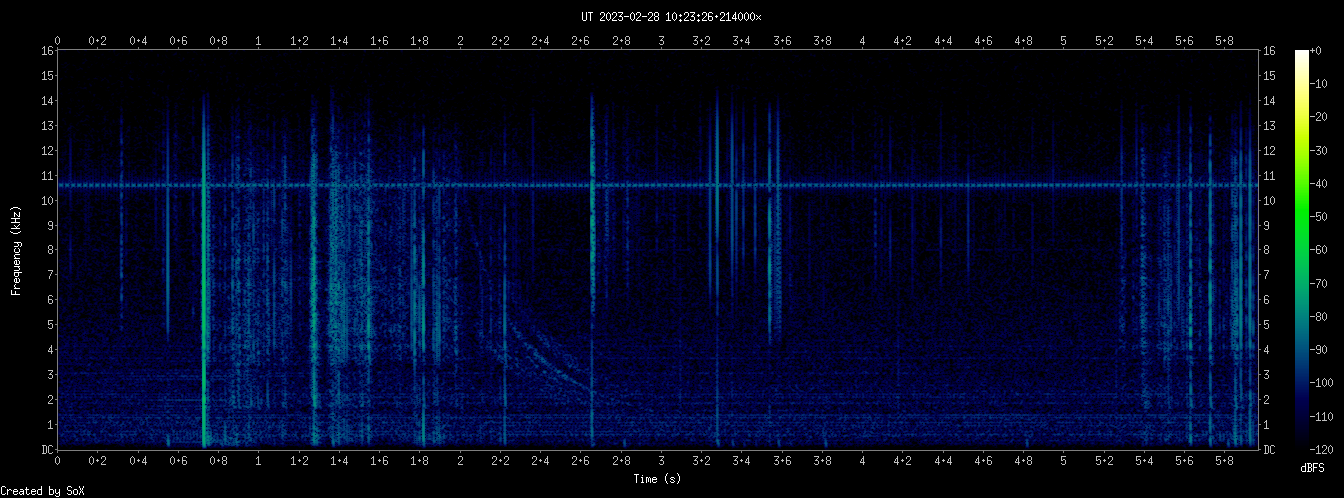Click the '3' second tick on the bottom time axis

662,462
